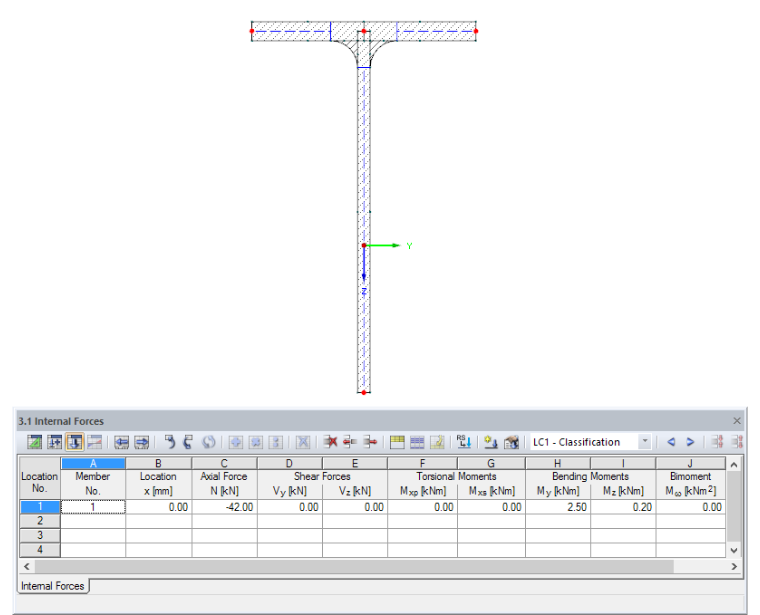Click the Mxs torsional moment cell in row 1

coord(491,507)
